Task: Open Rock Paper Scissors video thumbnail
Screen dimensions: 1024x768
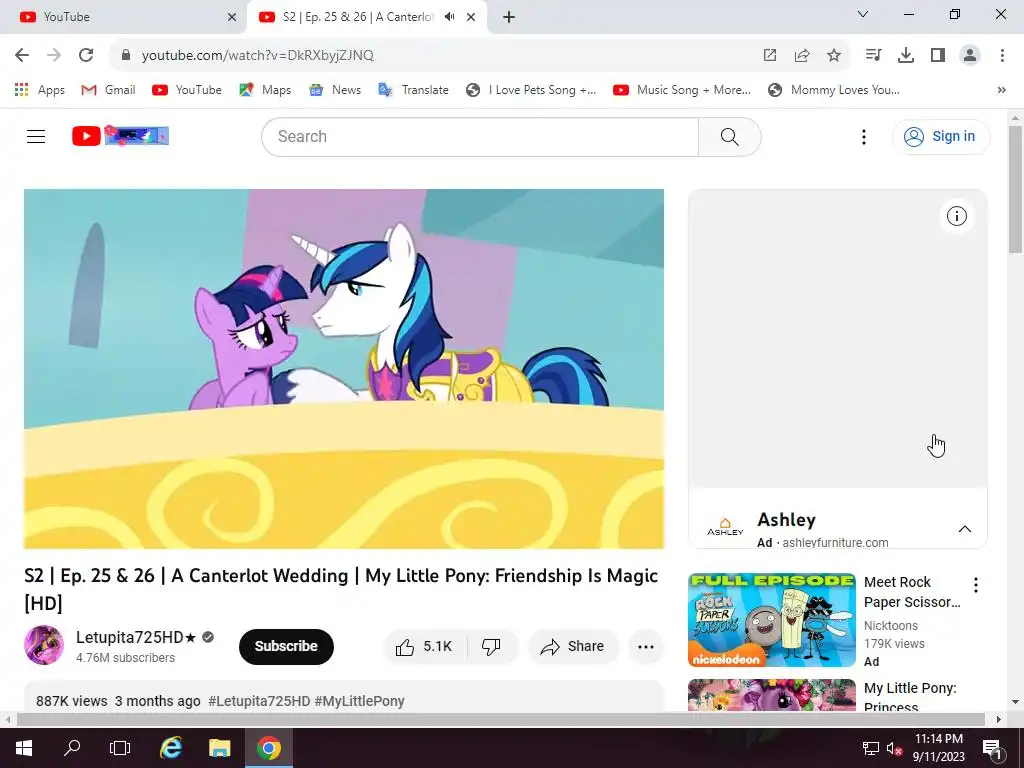Action: (772, 620)
